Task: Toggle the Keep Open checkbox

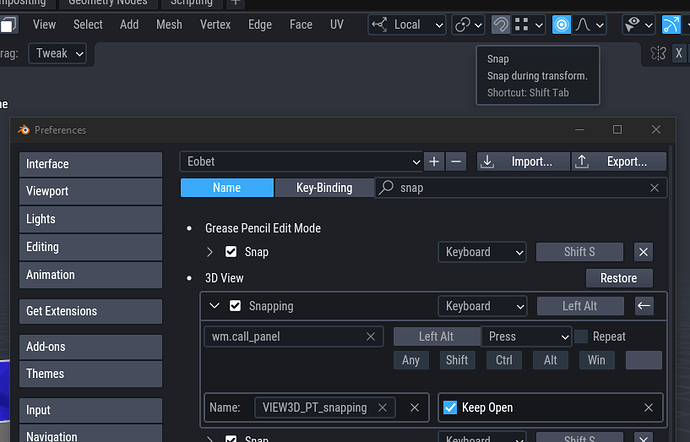Action: tap(450, 408)
